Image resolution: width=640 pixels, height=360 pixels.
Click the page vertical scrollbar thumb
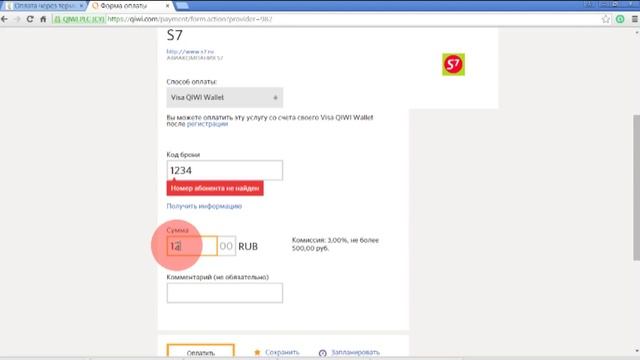click(636, 188)
